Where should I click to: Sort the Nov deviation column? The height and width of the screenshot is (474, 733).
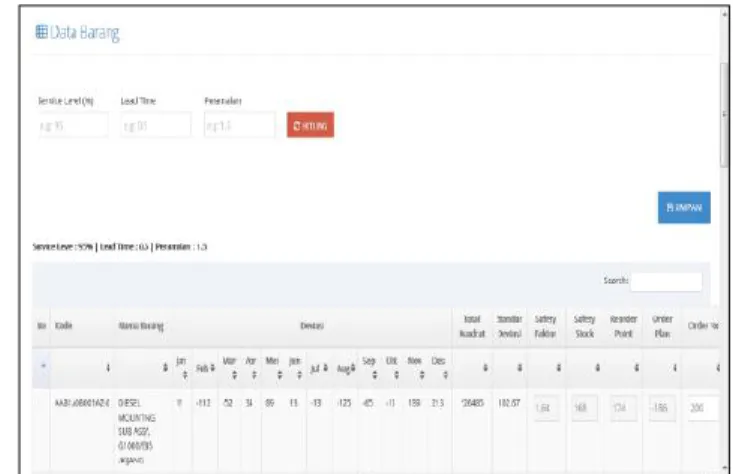point(422,375)
